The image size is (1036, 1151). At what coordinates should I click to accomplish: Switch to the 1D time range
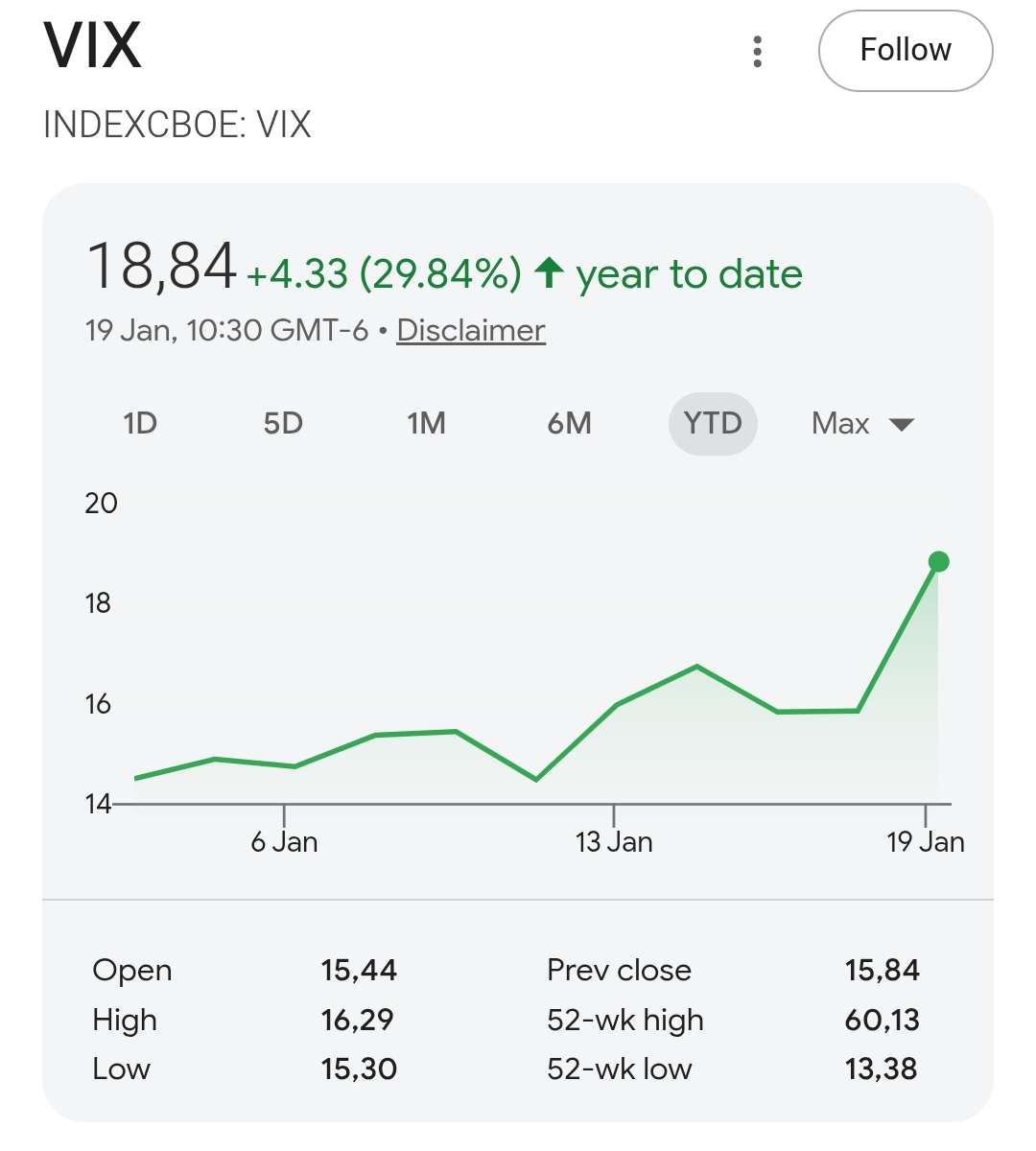pyautogui.click(x=140, y=423)
